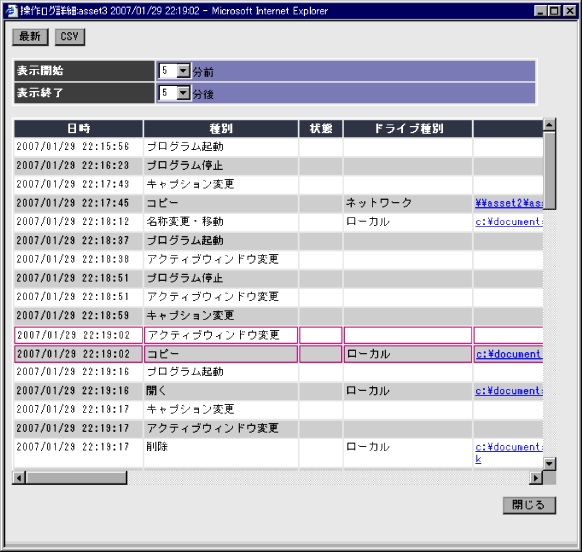This screenshot has height=552, width=582.
Task: Open the \\asset2 network path link
Action: point(509,203)
